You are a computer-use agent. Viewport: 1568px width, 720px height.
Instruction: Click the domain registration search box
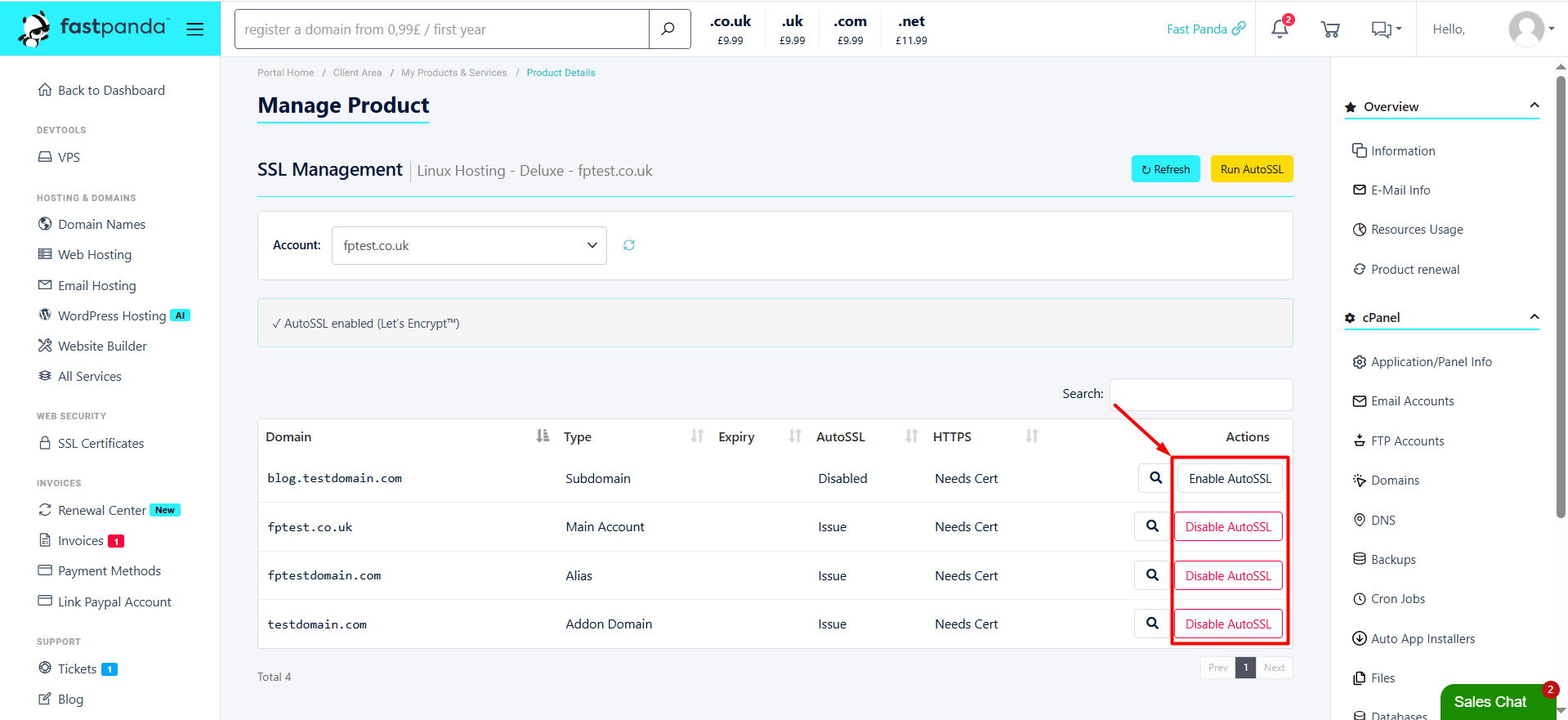pyautogui.click(x=442, y=29)
